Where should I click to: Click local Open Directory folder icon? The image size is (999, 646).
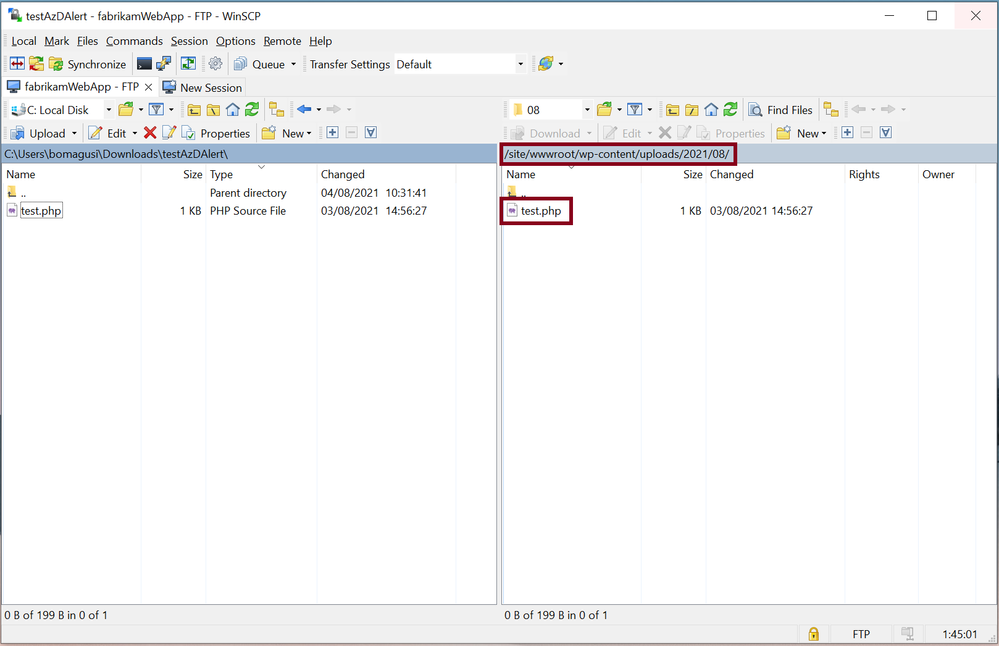tap(126, 110)
